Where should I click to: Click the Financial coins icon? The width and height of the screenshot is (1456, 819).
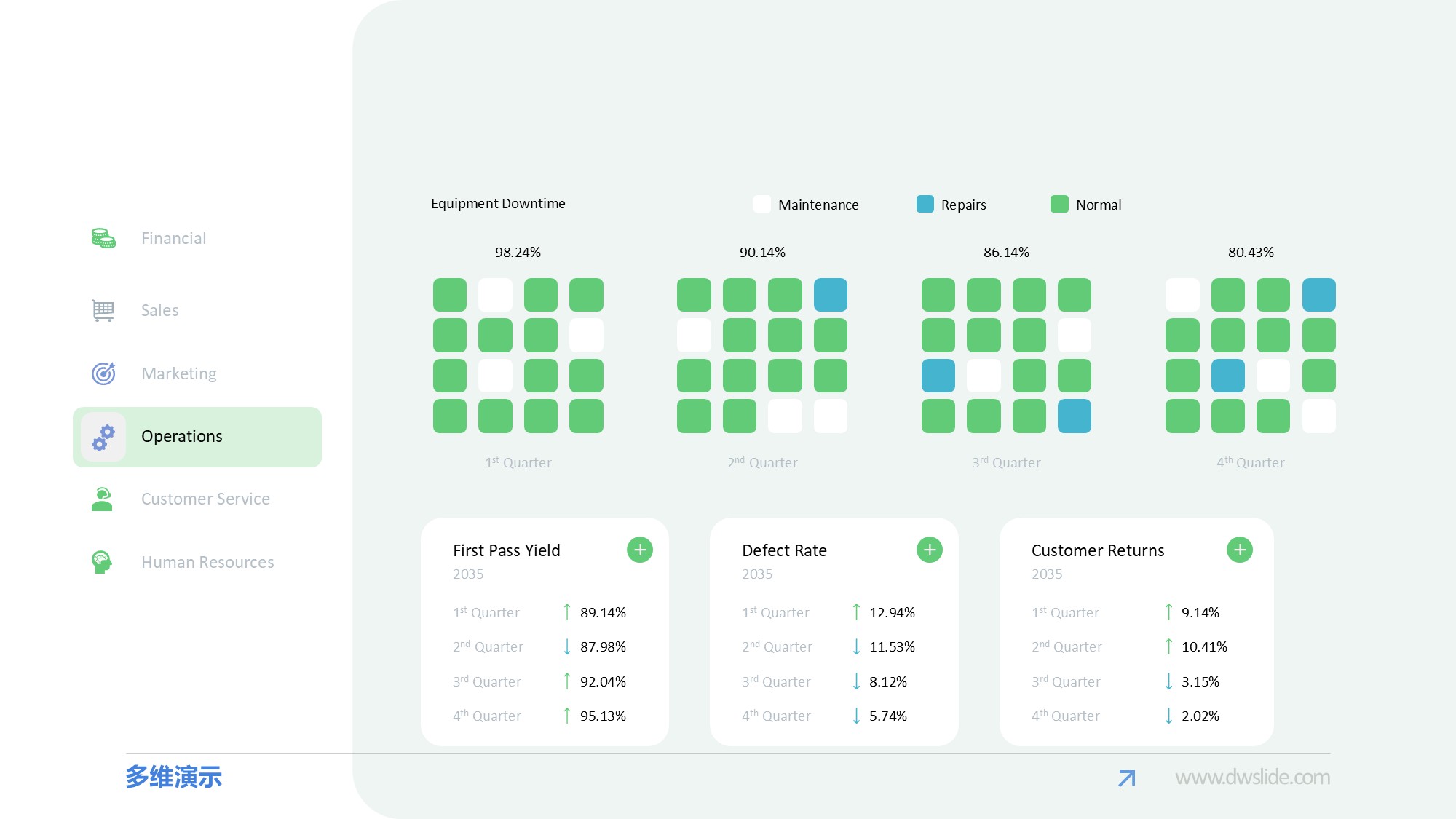(103, 238)
